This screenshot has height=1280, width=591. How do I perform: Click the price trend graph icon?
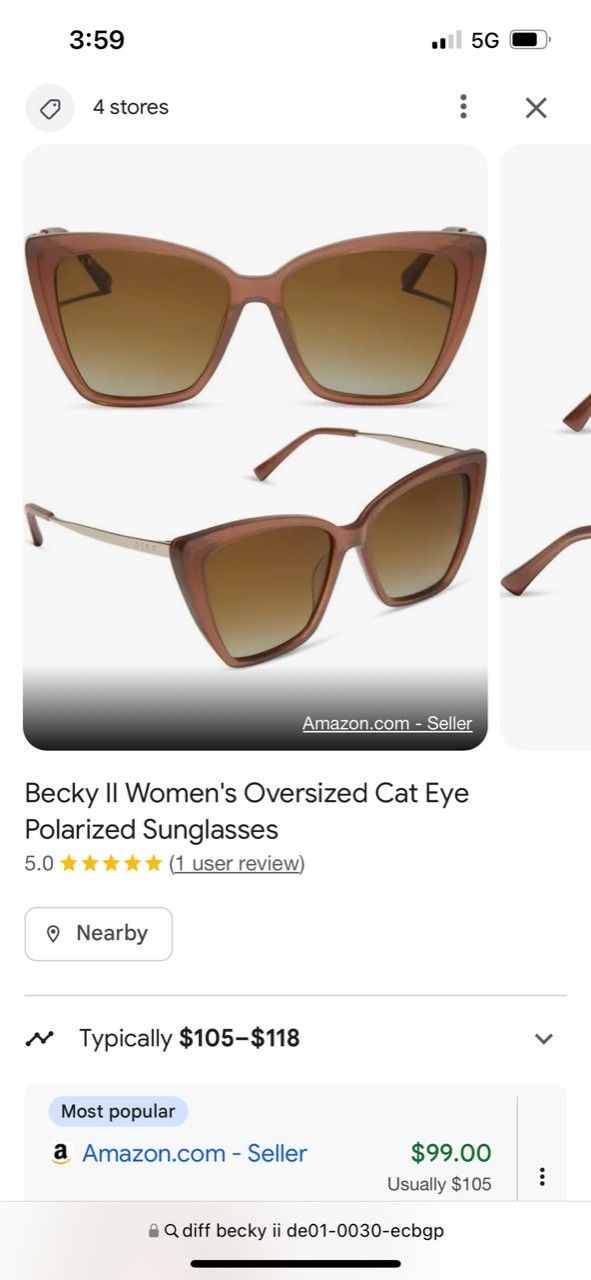(41, 1038)
